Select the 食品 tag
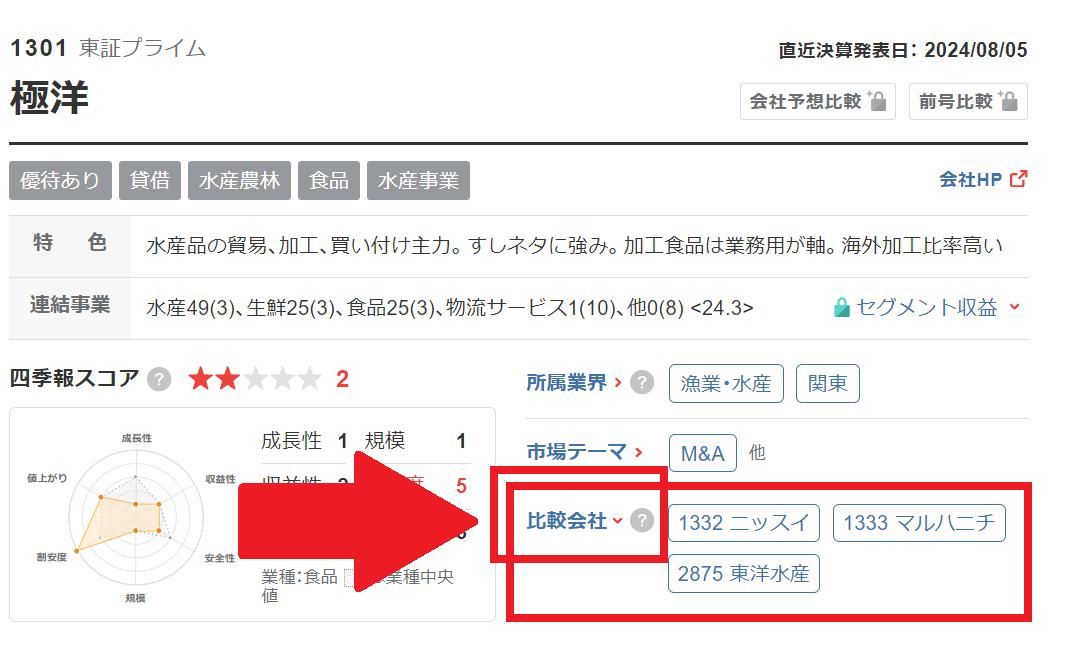Image resolution: width=1076 pixels, height=663 pixels. (329, 181)
